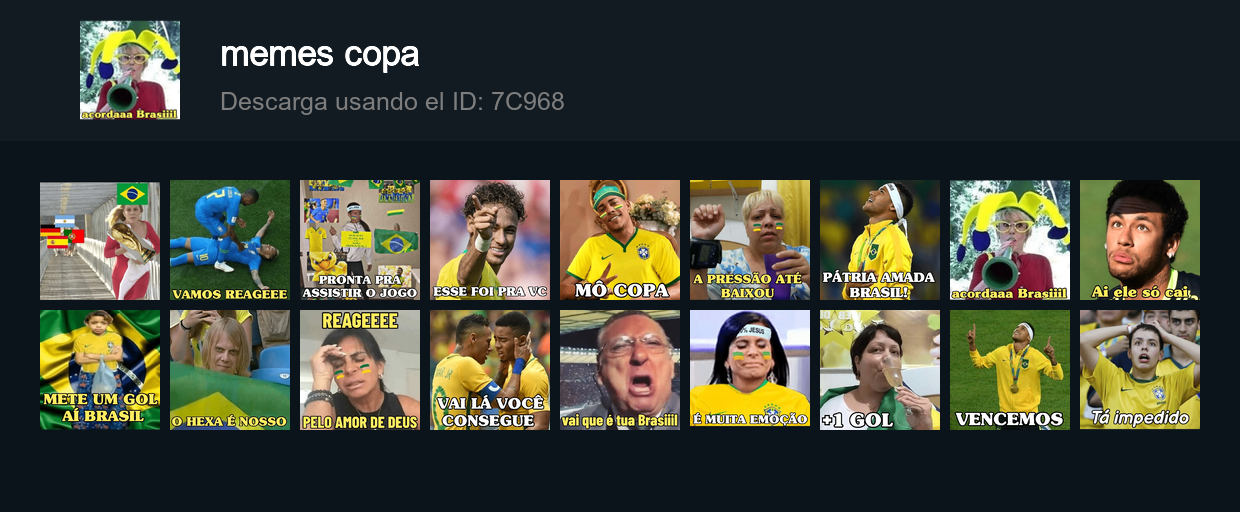Open the "A PRESSÃO ATÉ BAIXOU" sticker

click(750, 240)
